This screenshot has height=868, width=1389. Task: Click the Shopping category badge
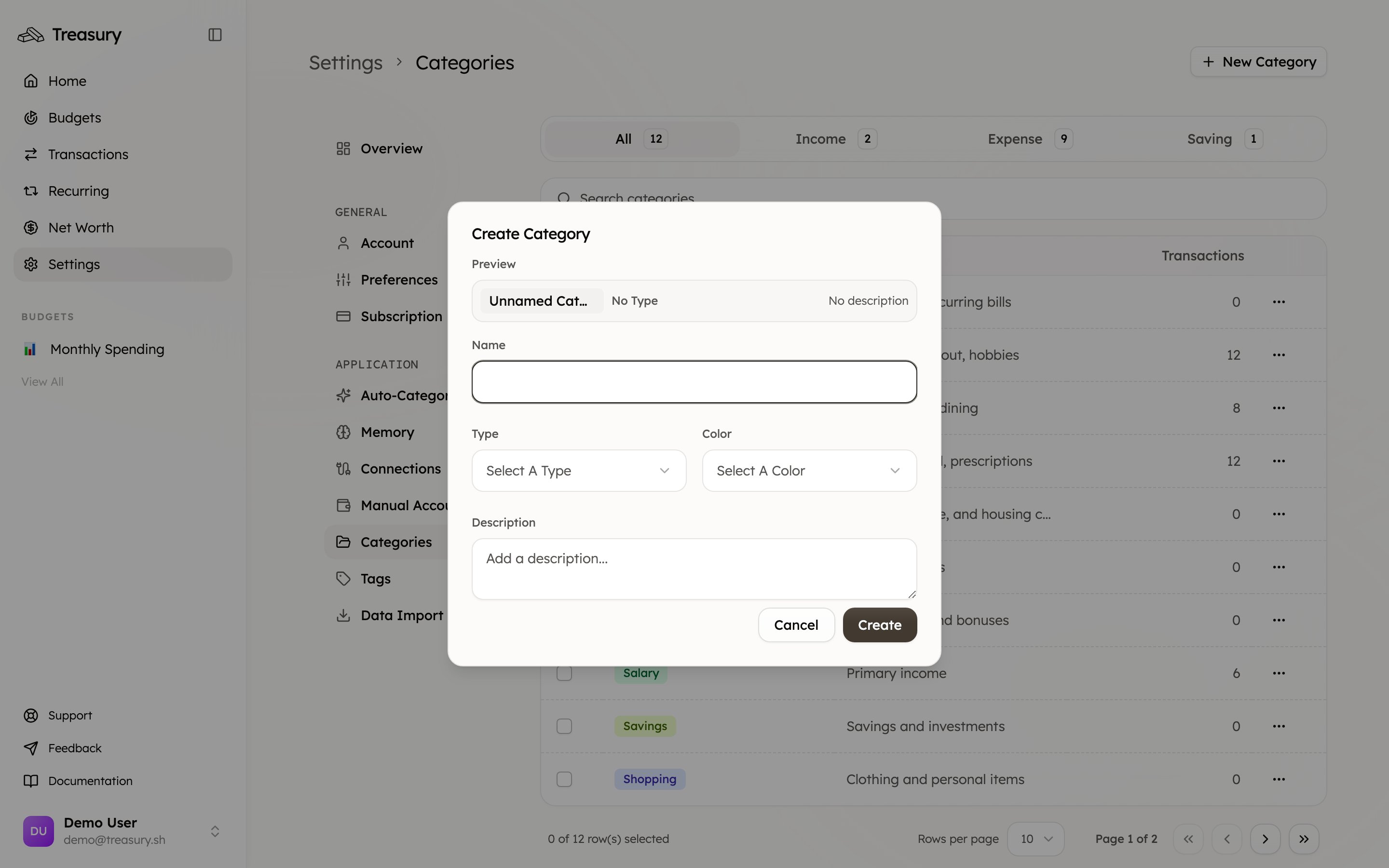tap(650, 780)
